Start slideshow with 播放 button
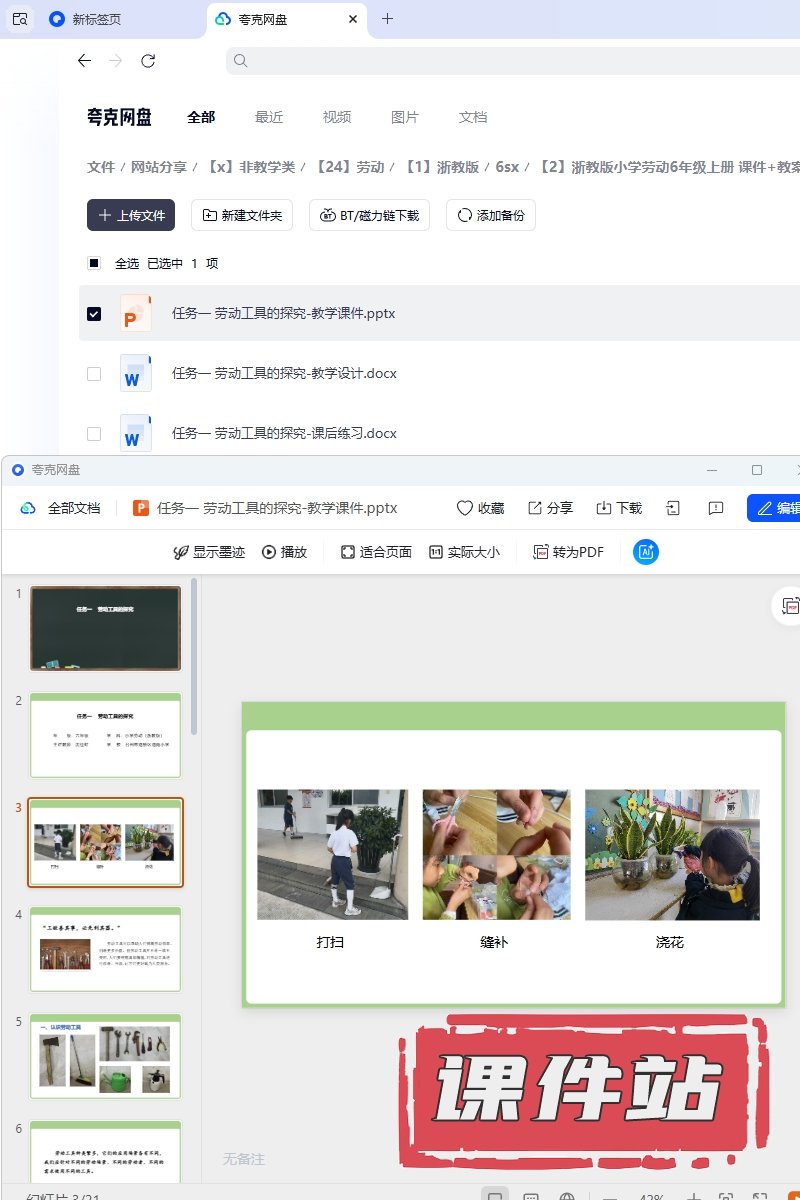This screenshot has height=1200, width=800. (x=284, y=552)
